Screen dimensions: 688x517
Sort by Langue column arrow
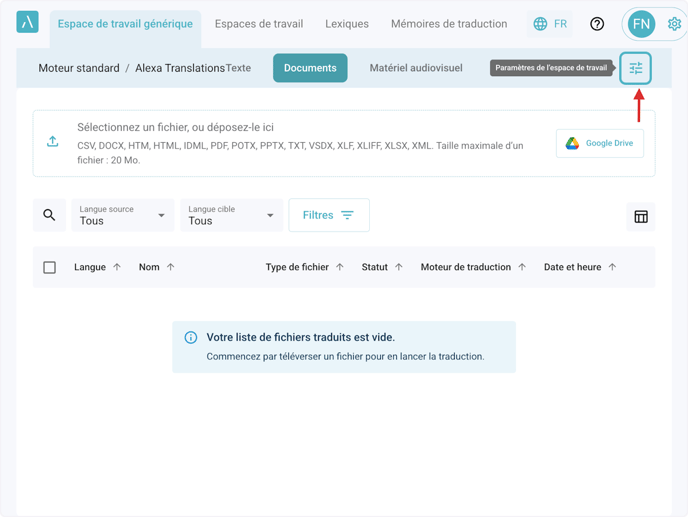point(117,267)
